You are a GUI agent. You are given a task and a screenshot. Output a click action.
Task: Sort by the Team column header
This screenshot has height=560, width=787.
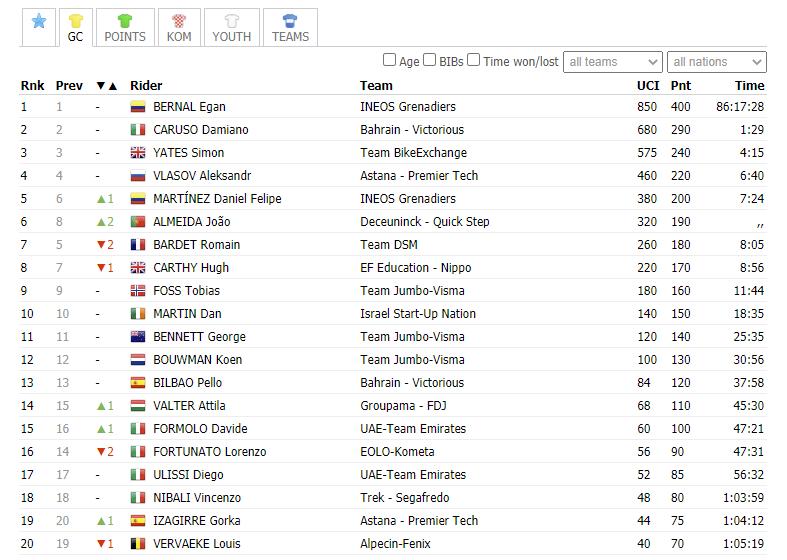click(376, 86)
